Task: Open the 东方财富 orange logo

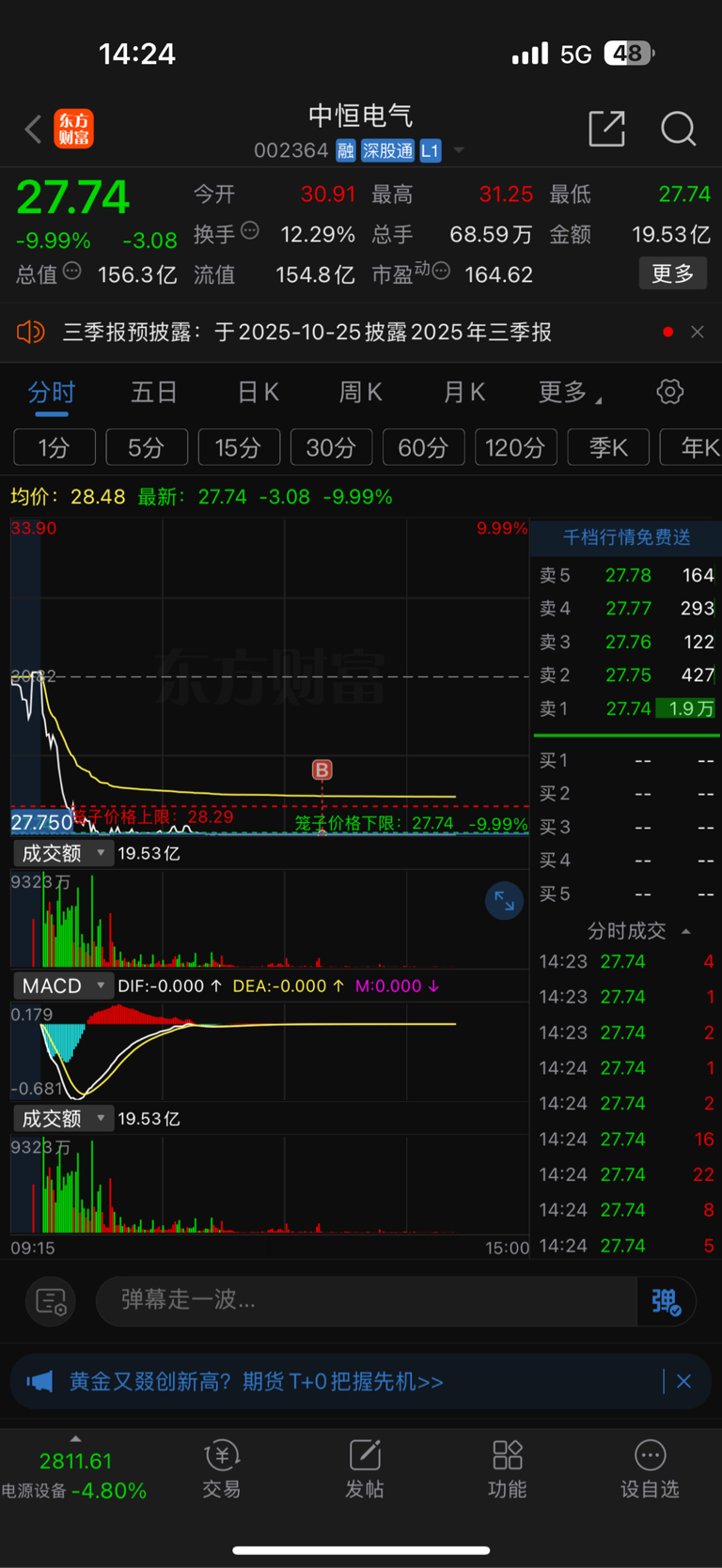Action: click(x=73, y=129)
